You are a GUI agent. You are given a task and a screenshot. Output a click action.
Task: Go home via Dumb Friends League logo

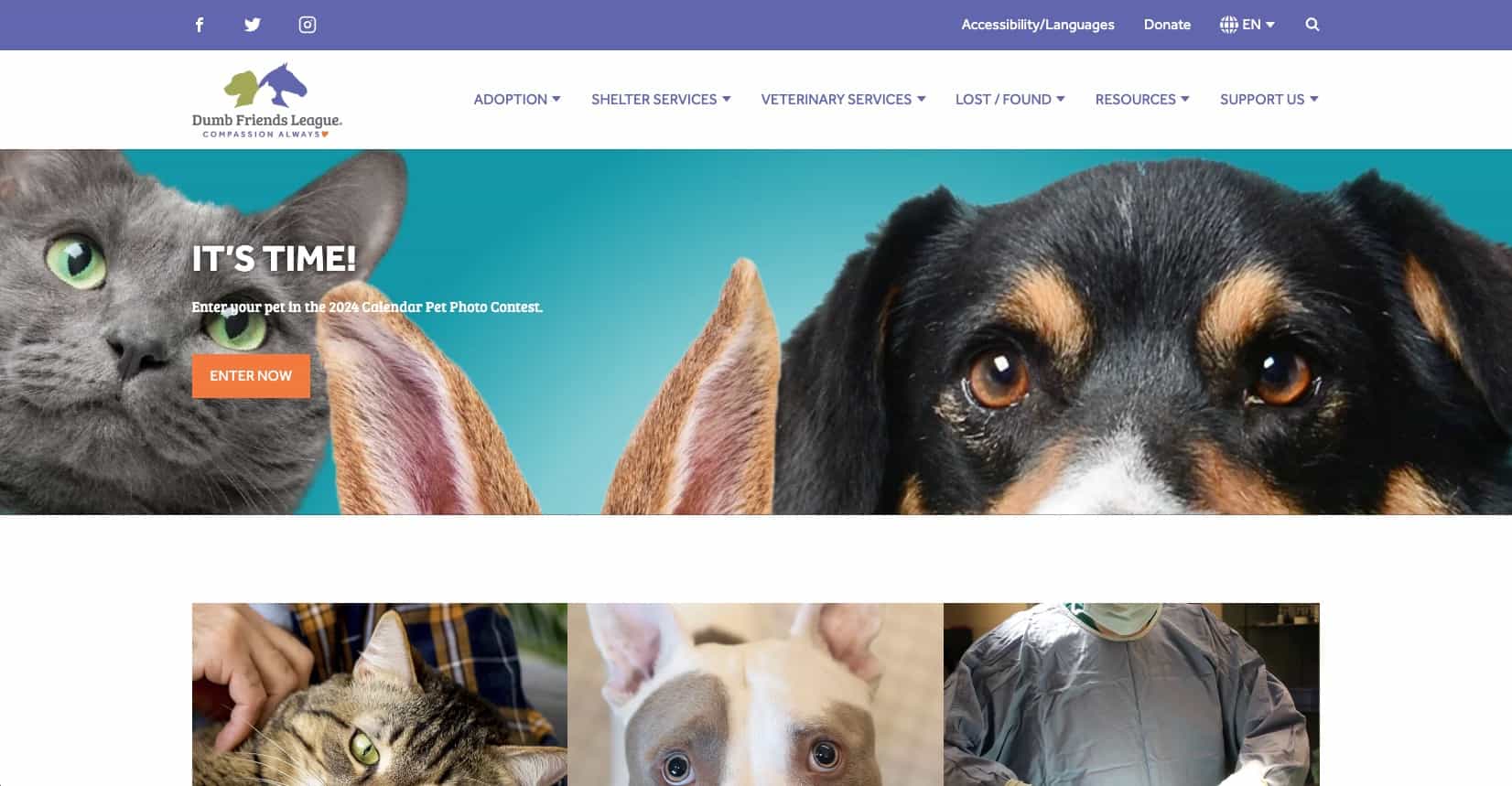pyautogui.click(x=266, y=100)
